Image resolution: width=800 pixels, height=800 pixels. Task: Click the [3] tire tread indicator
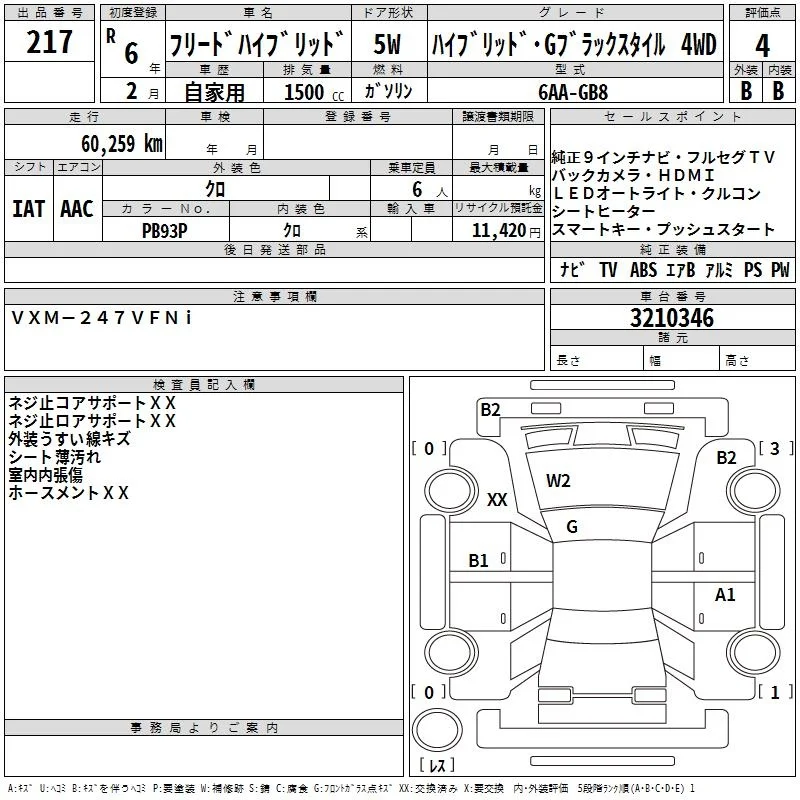point(776,448)
